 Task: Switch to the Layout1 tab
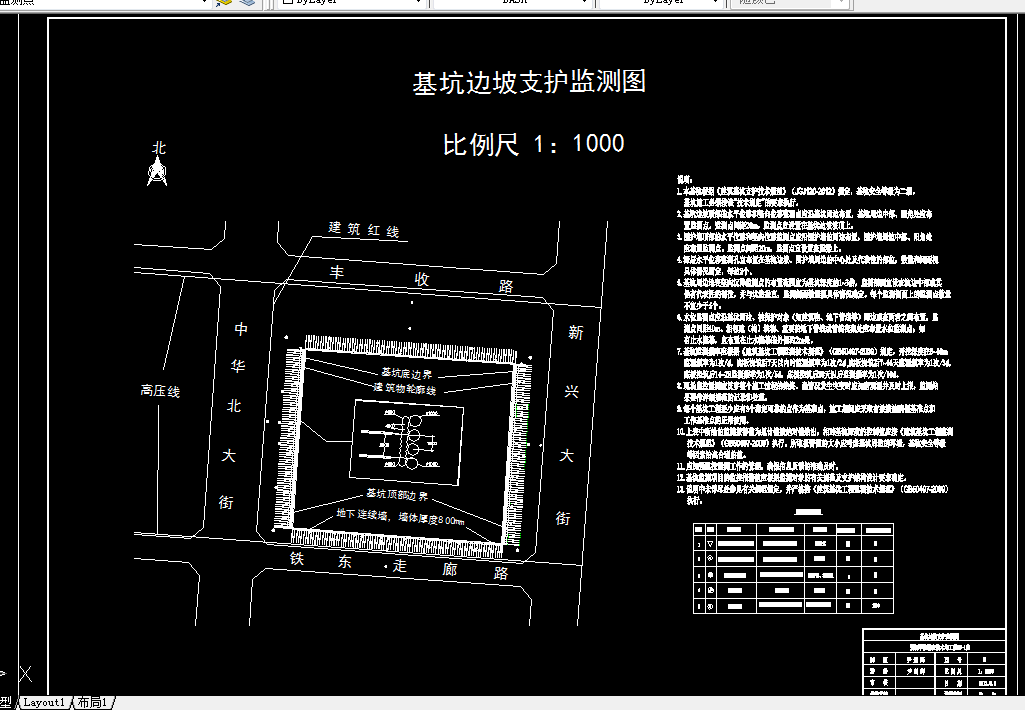44,703
